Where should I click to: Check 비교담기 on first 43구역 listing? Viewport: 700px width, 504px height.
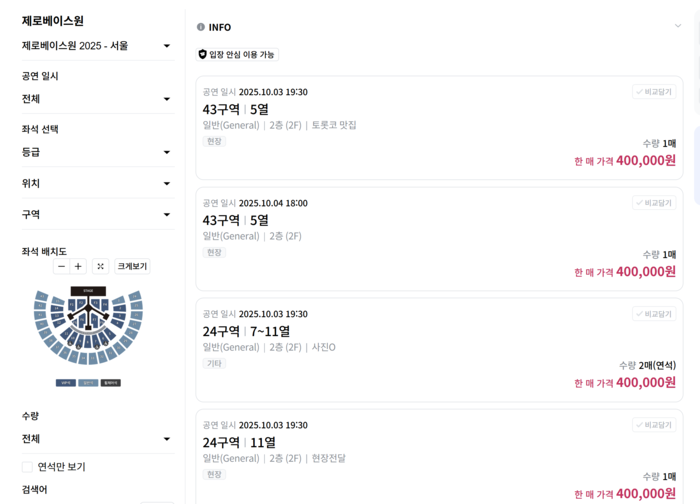[654, 92]
